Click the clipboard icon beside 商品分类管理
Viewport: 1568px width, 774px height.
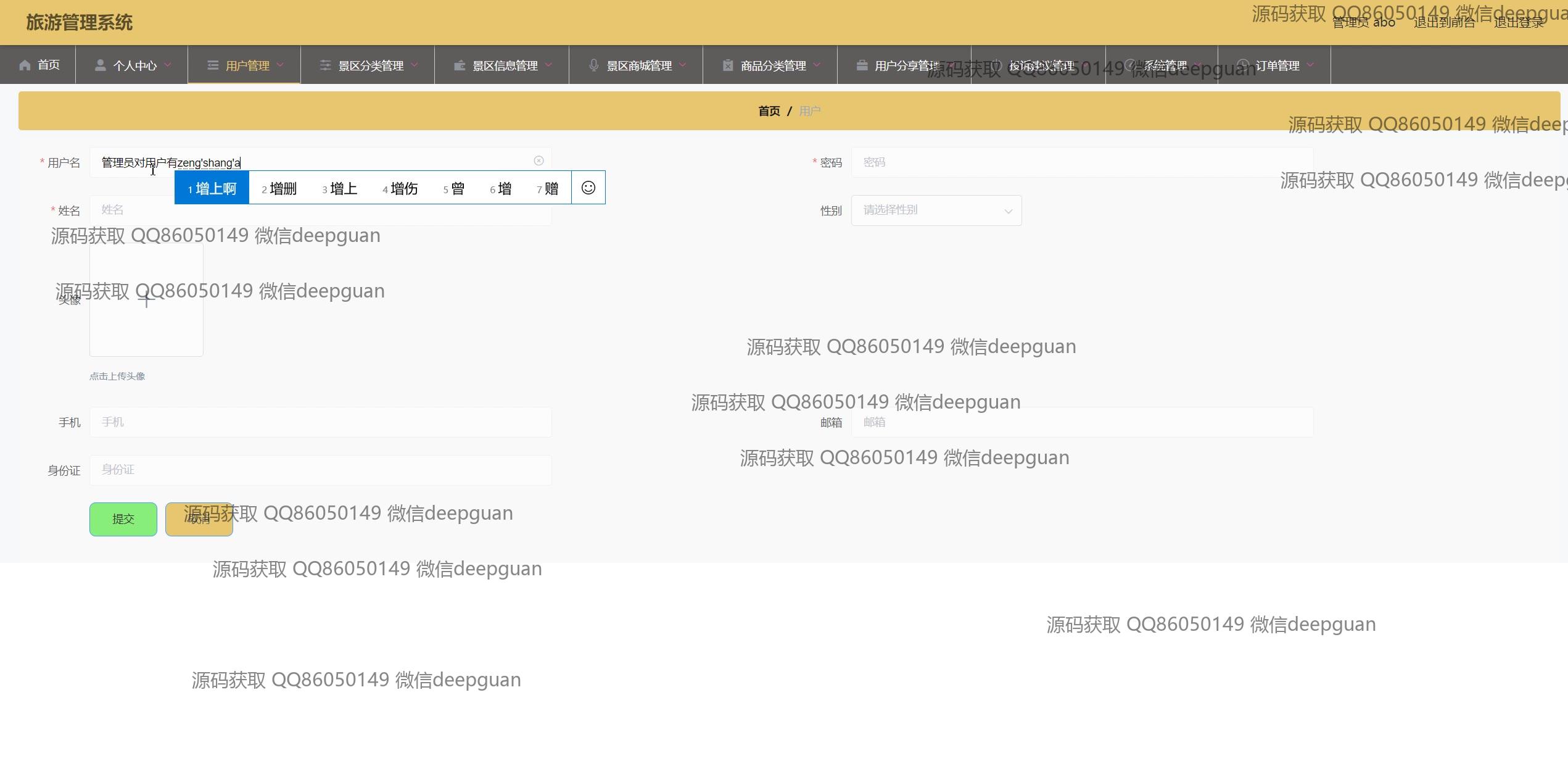[728, 65]
